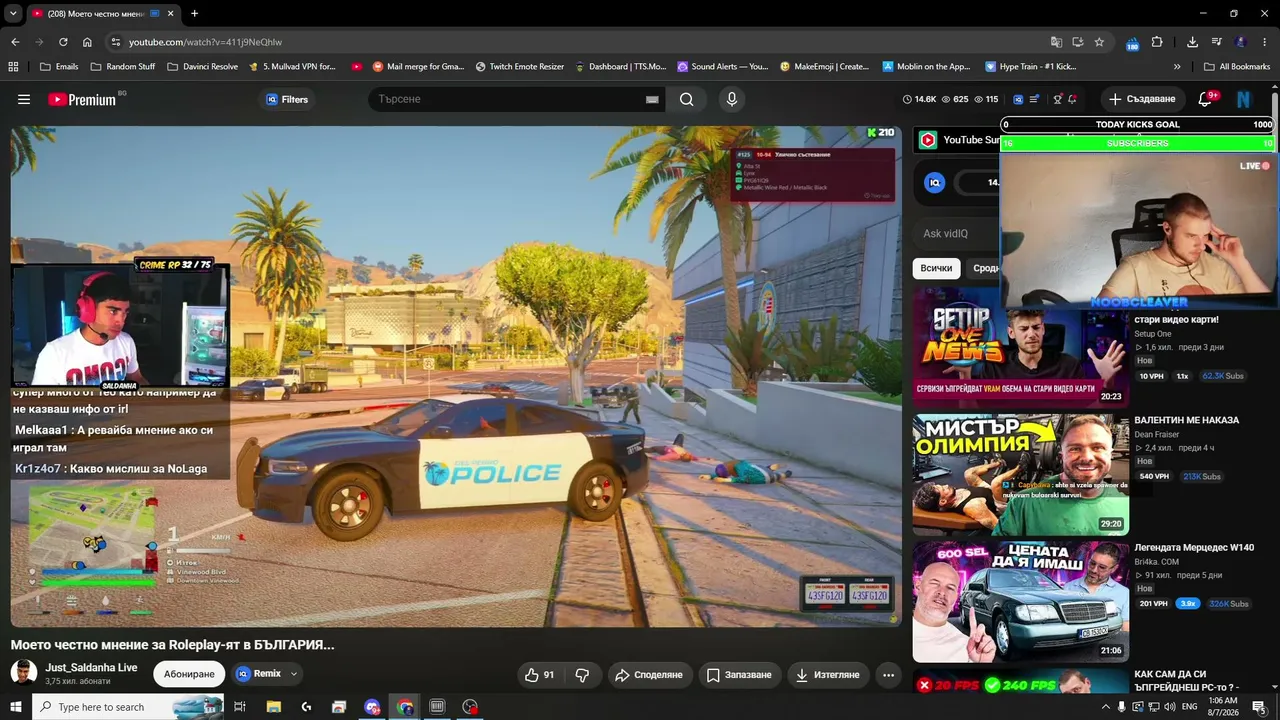The width and height of the screenshot is (1280, 720).
Task: Open the Chrome extensions puzzle icon
Action: 1157,42
